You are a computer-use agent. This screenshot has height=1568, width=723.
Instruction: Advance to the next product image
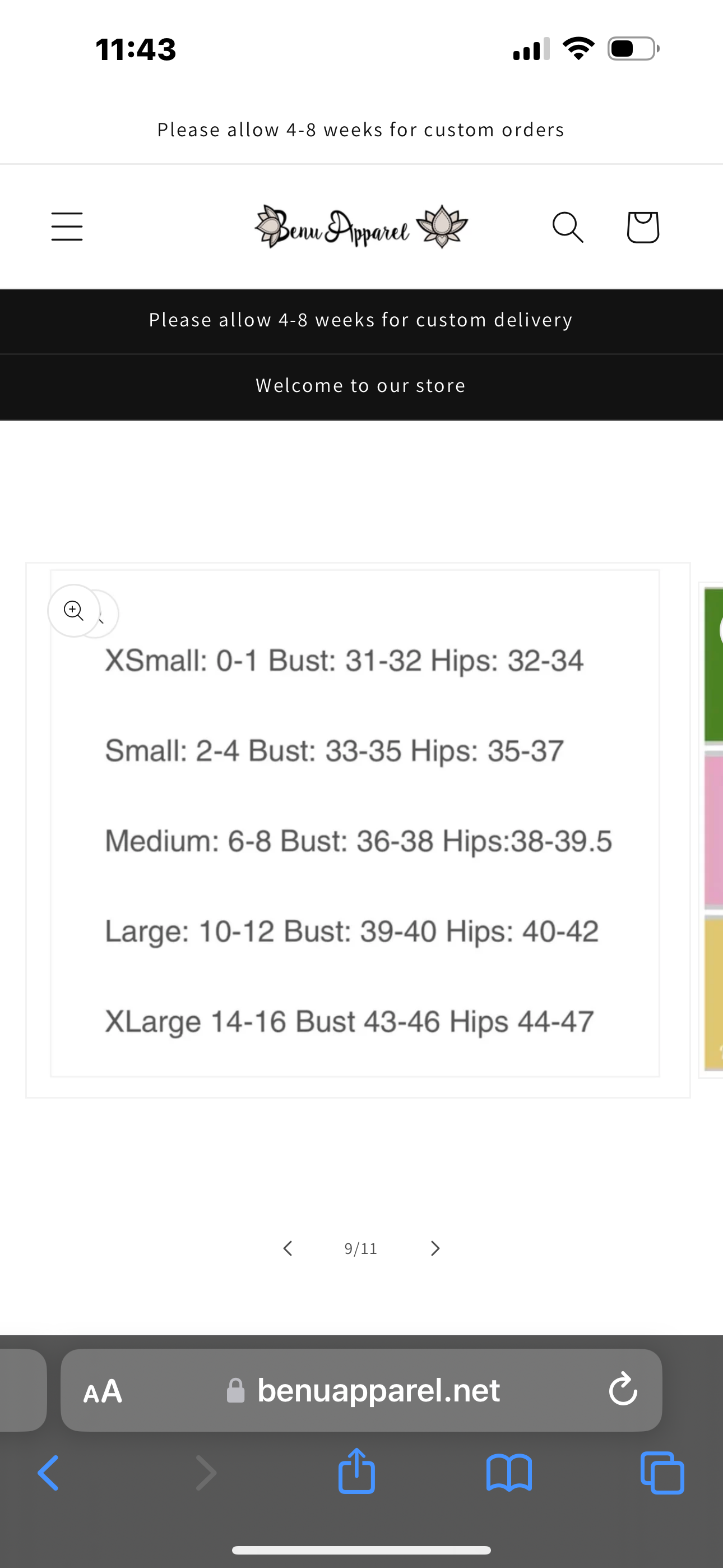coord(434,1248)
